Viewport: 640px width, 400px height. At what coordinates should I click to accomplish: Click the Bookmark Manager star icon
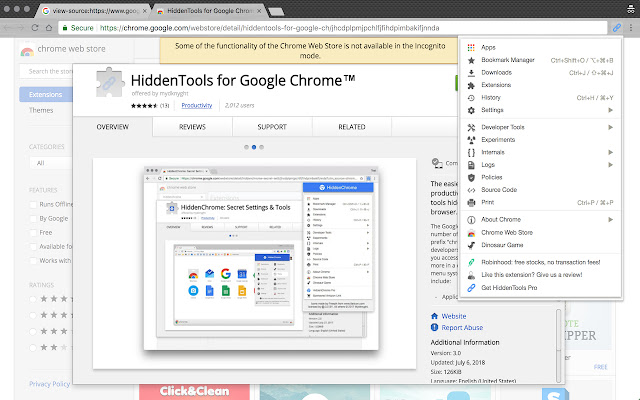[x=471, y=60]
